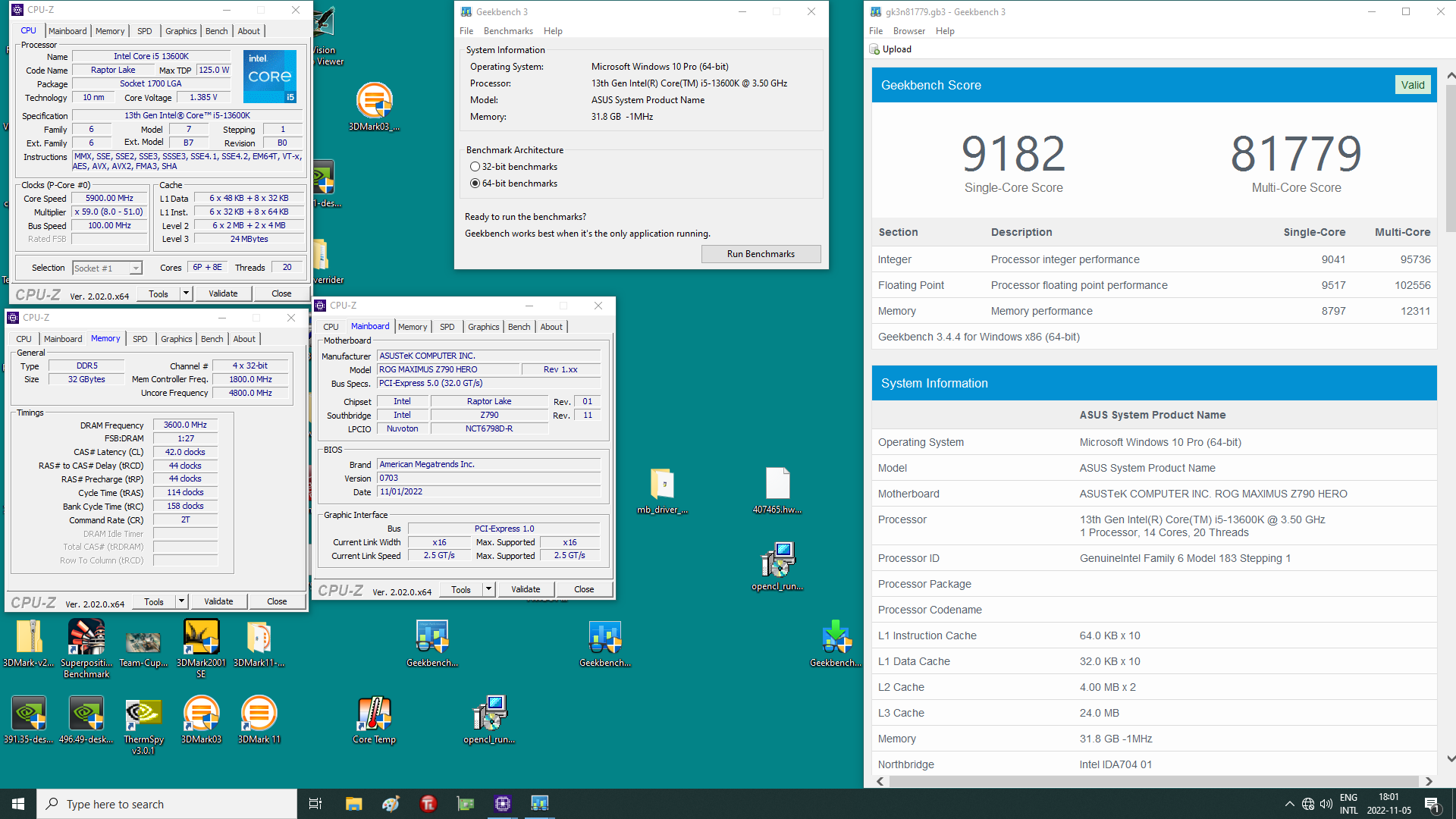
Task: Expand Tools dropdown arrow in CPU-Z Memory window
Action: click(x=181, y=601)
